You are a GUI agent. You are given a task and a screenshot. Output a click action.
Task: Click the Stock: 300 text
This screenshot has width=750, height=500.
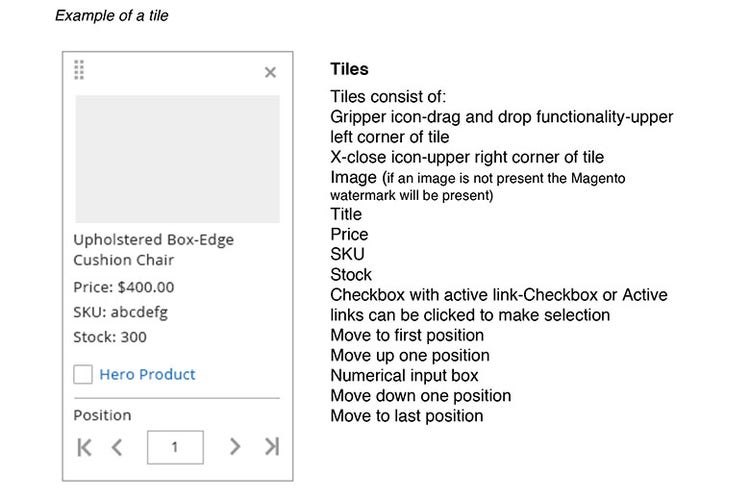(110, 337)
